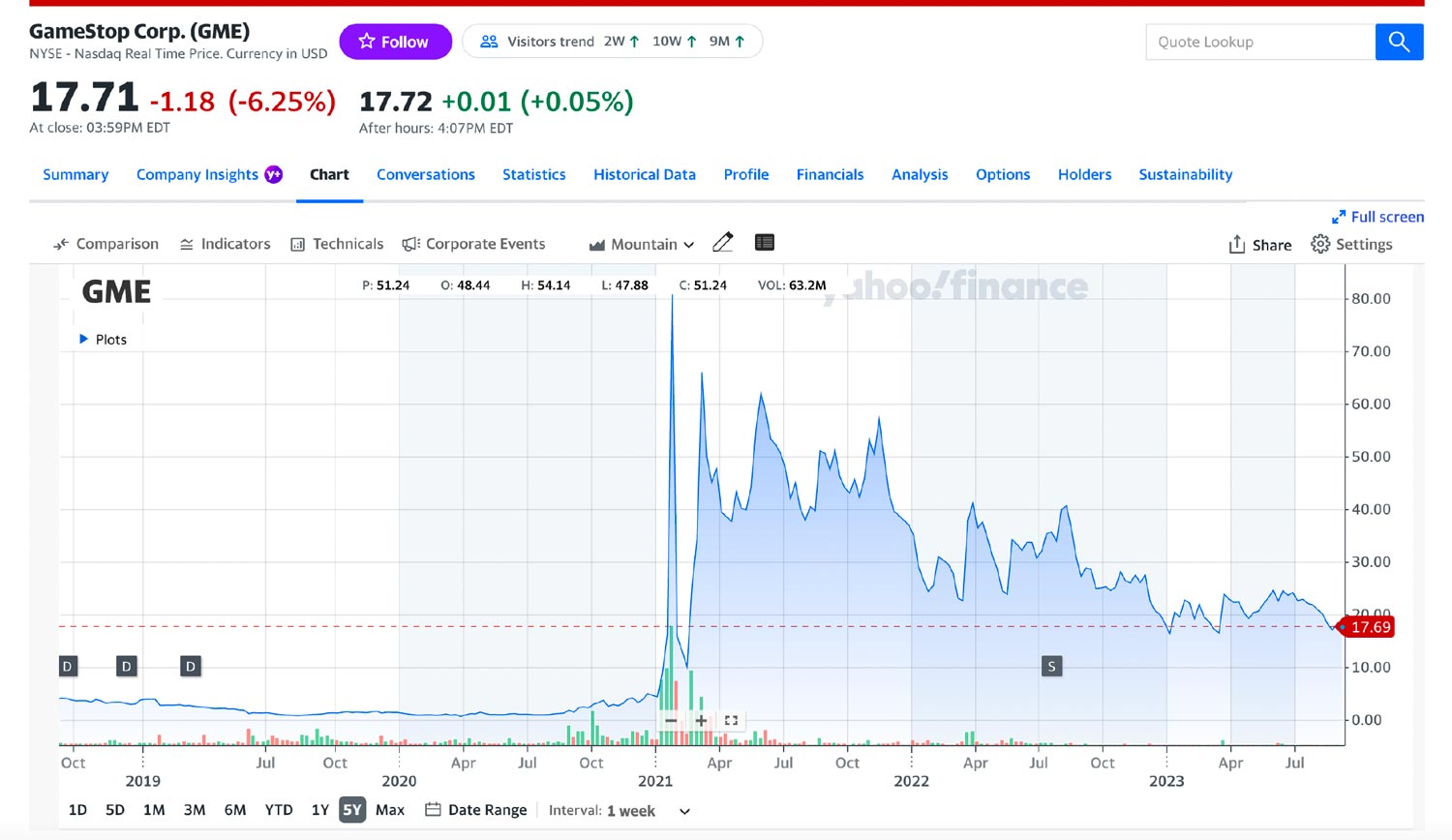Select the 1D range
This screenshot has height=840, width=1452.
[77, 810]
